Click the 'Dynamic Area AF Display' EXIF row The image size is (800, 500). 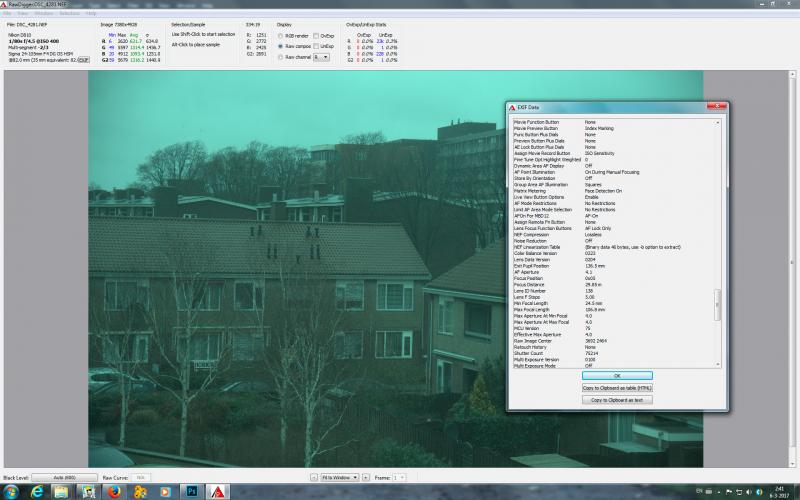pos(614,166)
